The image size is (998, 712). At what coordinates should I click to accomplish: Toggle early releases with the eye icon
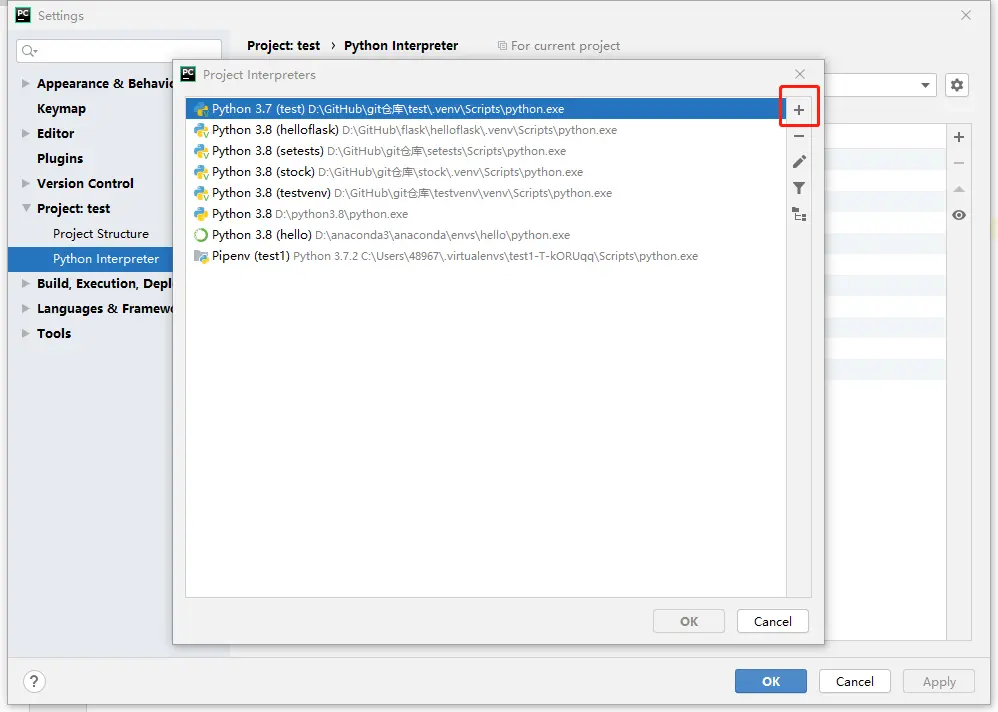pyautogui.click(x=959, y=215)
